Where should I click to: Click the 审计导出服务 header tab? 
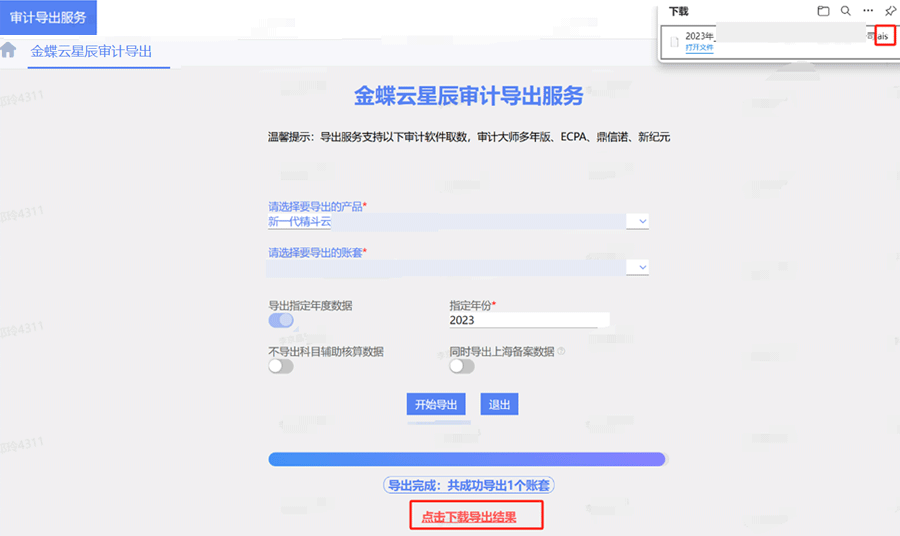[x=48, y=17]
